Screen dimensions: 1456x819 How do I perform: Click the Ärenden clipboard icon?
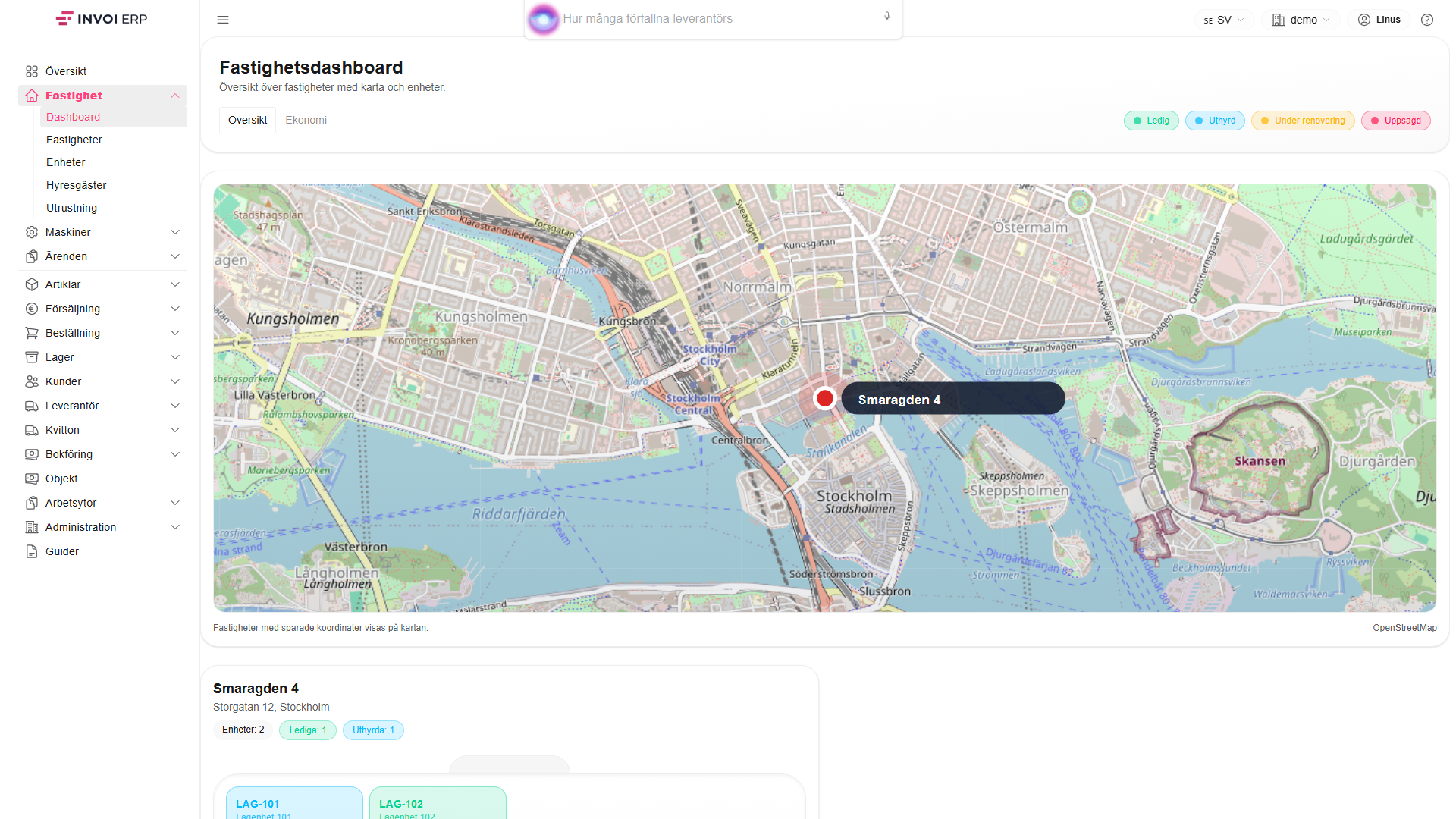coord(32,256)
